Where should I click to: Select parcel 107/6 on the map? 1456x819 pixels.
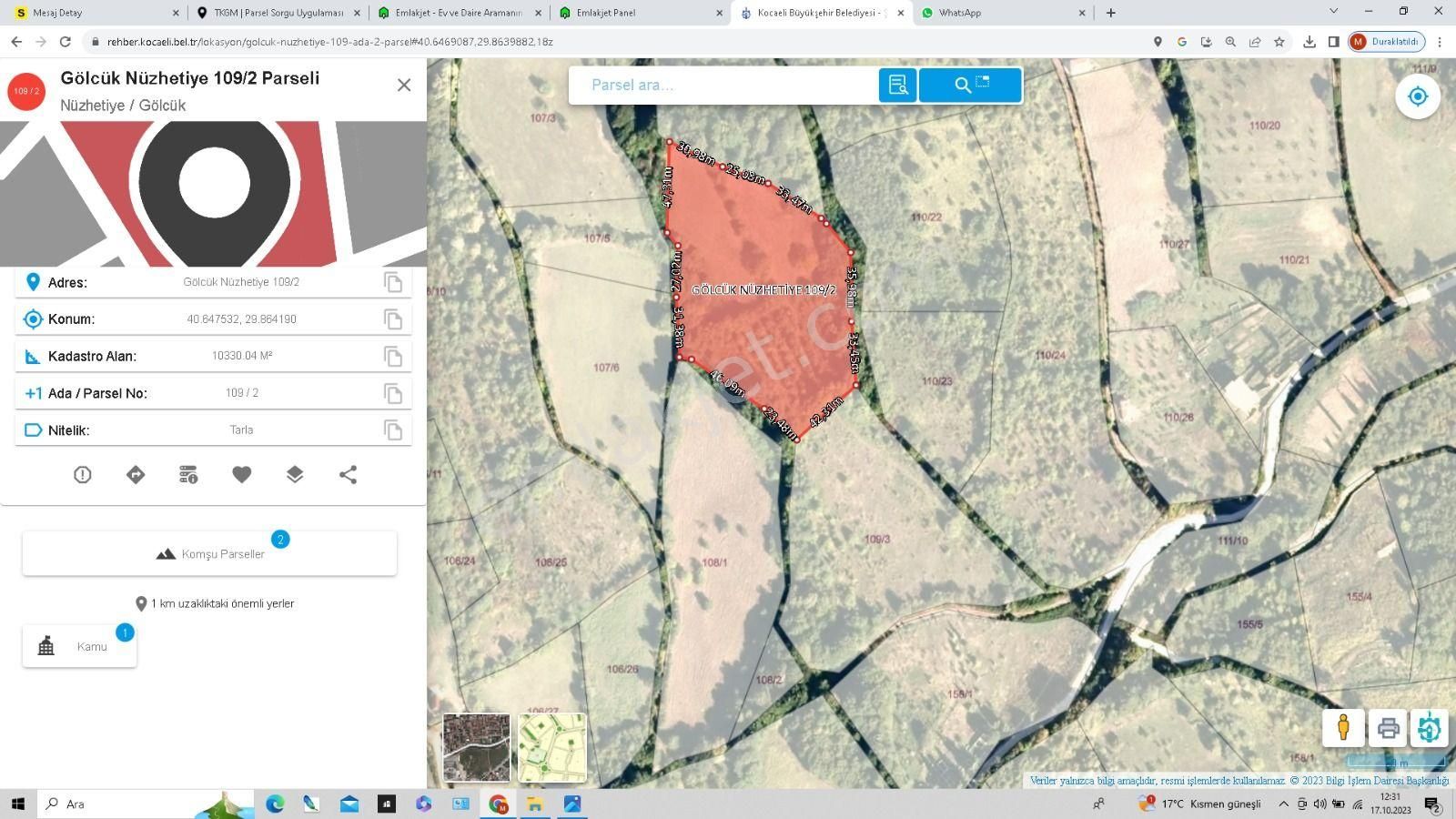click(606, 368)
